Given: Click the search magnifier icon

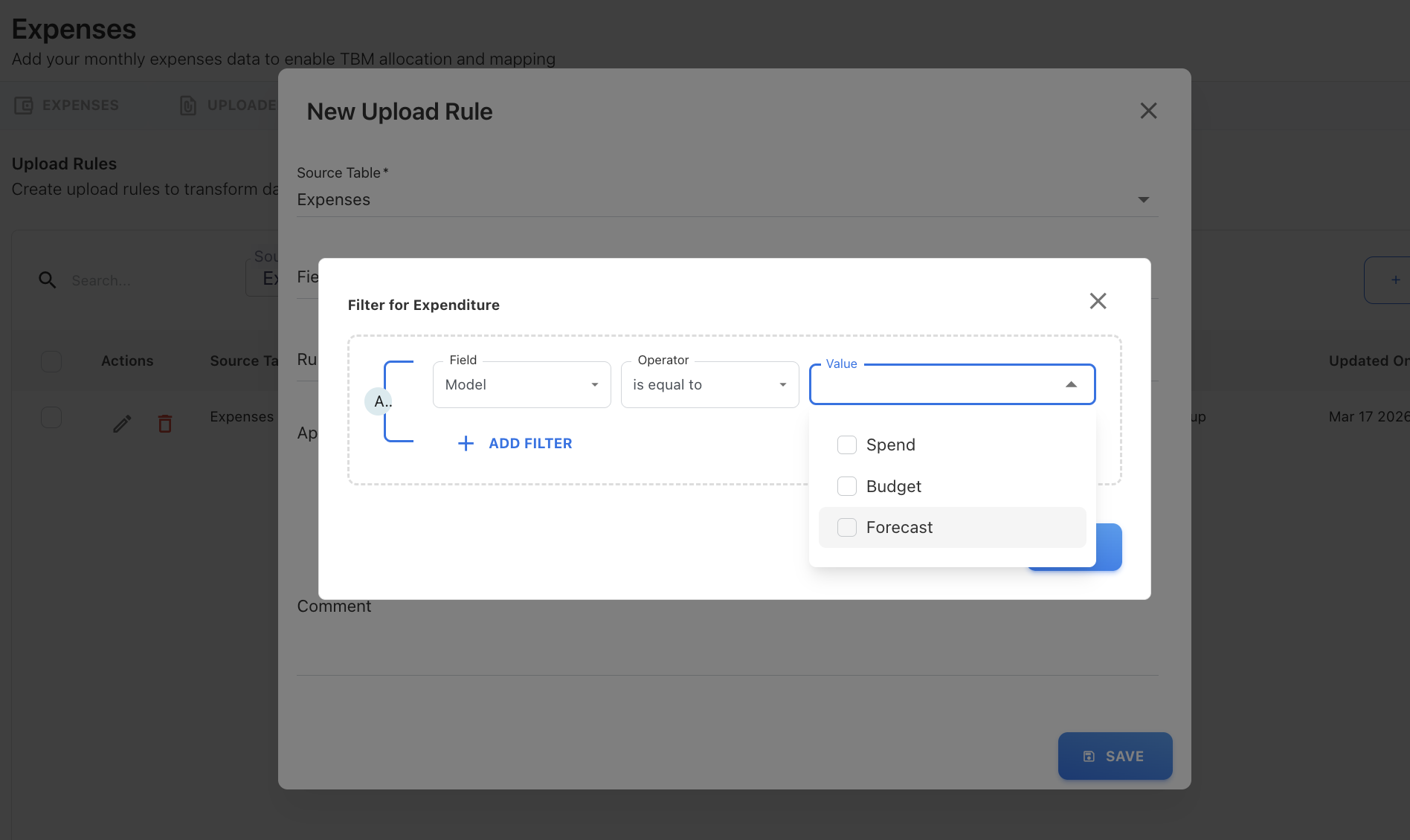Looking at the screenshot, I should point(47,280).
